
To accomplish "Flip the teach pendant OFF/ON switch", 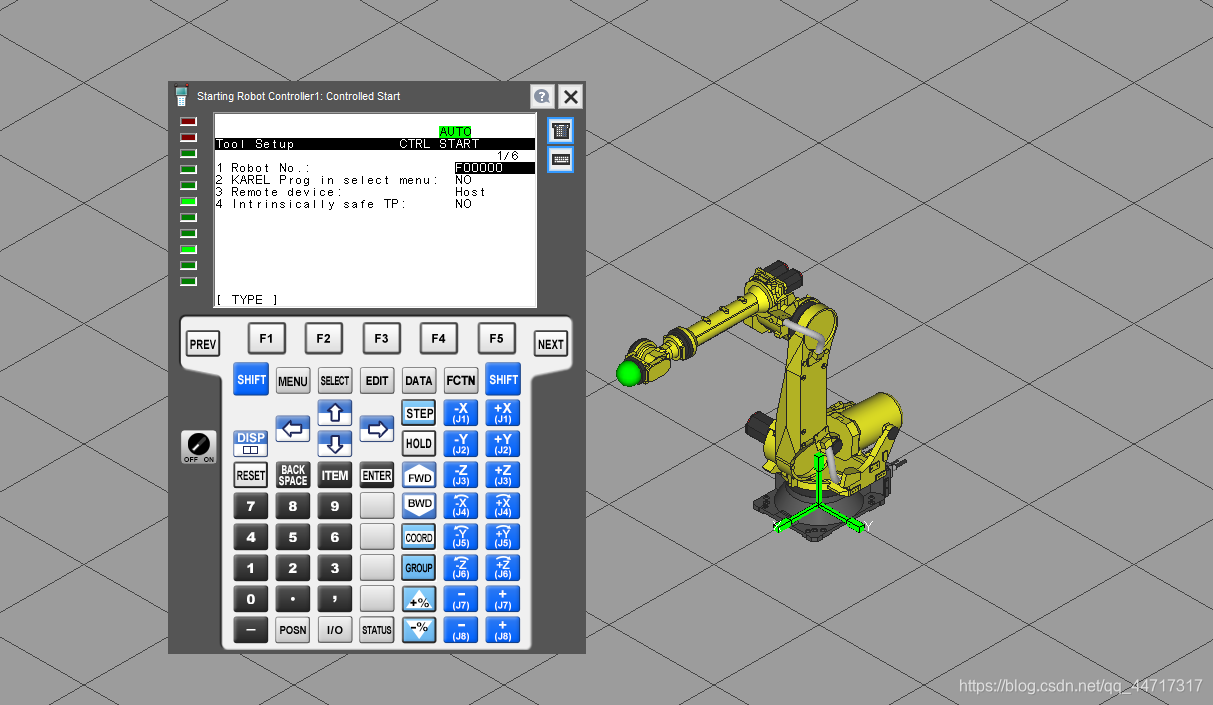I will pos(198,447).
